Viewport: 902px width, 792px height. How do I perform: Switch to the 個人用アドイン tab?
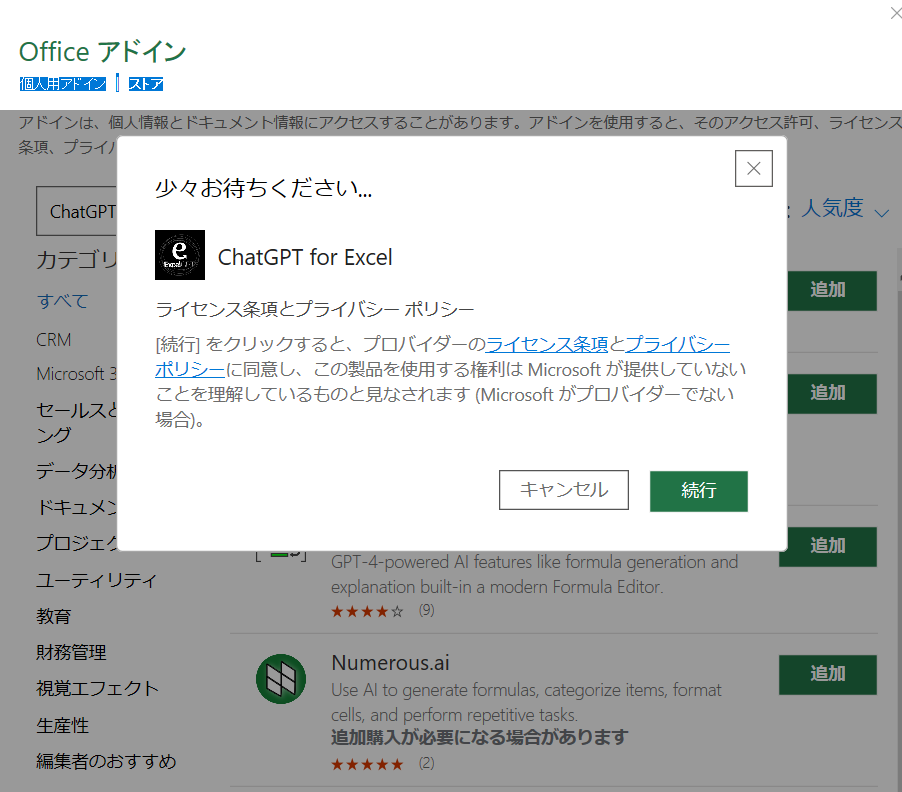(63, 84)
